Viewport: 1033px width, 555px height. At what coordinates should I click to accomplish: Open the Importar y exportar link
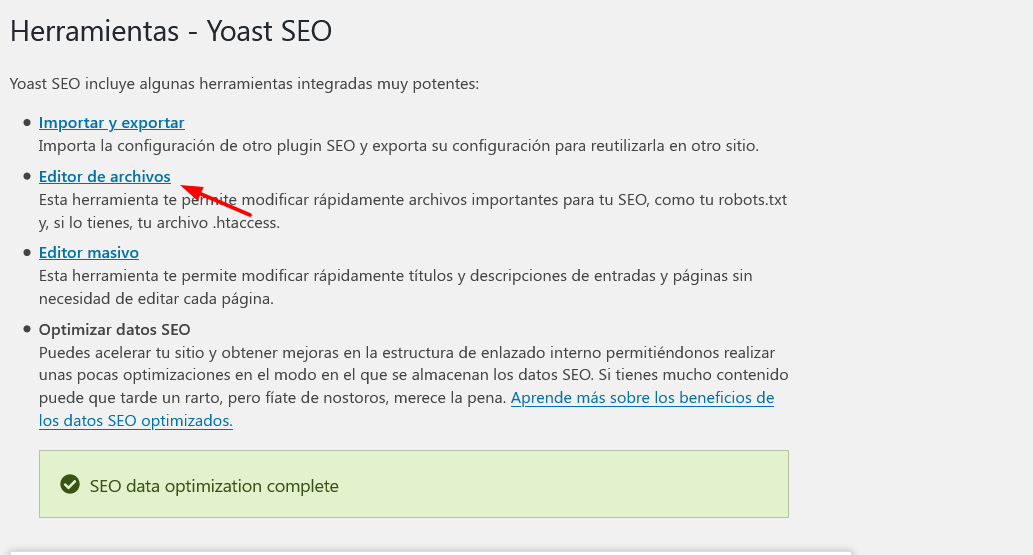coord(111,123)
